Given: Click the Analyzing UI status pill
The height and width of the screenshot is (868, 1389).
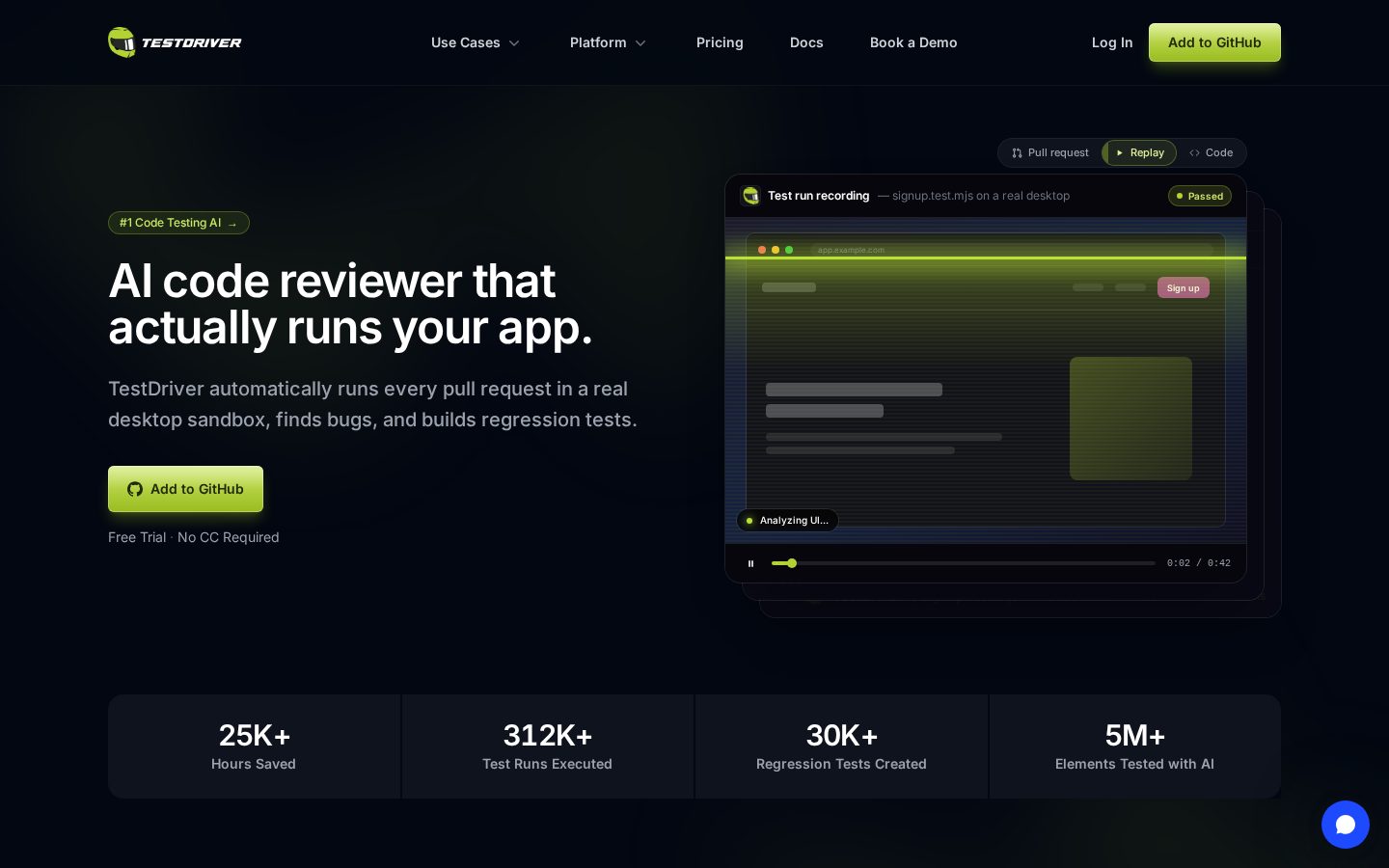Looking at the screenshot, I should click(787, 521).
